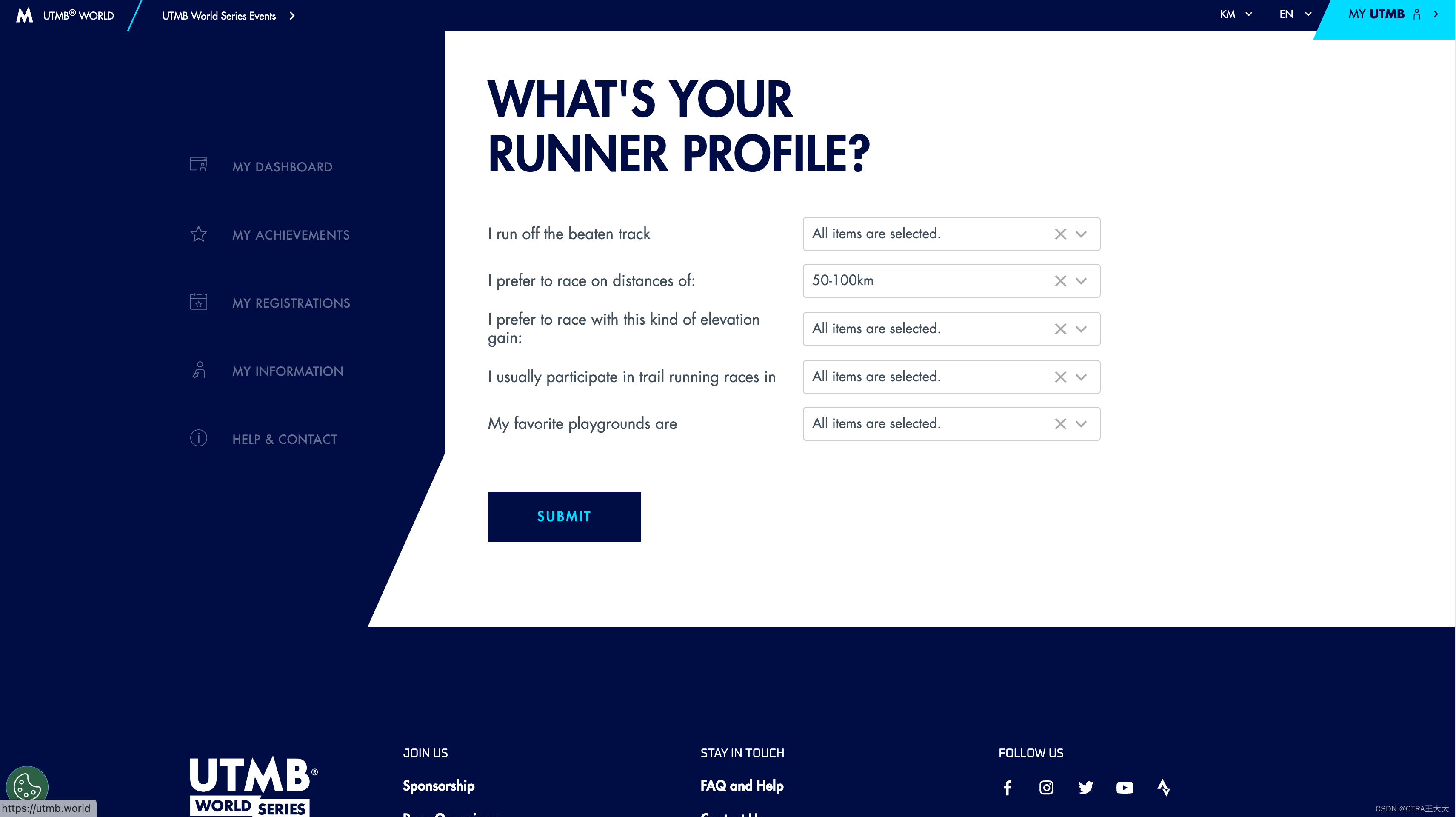Viewport: 1456px width, 817px height.
Task: Clear the beaten track selection
Action: 1060,234
